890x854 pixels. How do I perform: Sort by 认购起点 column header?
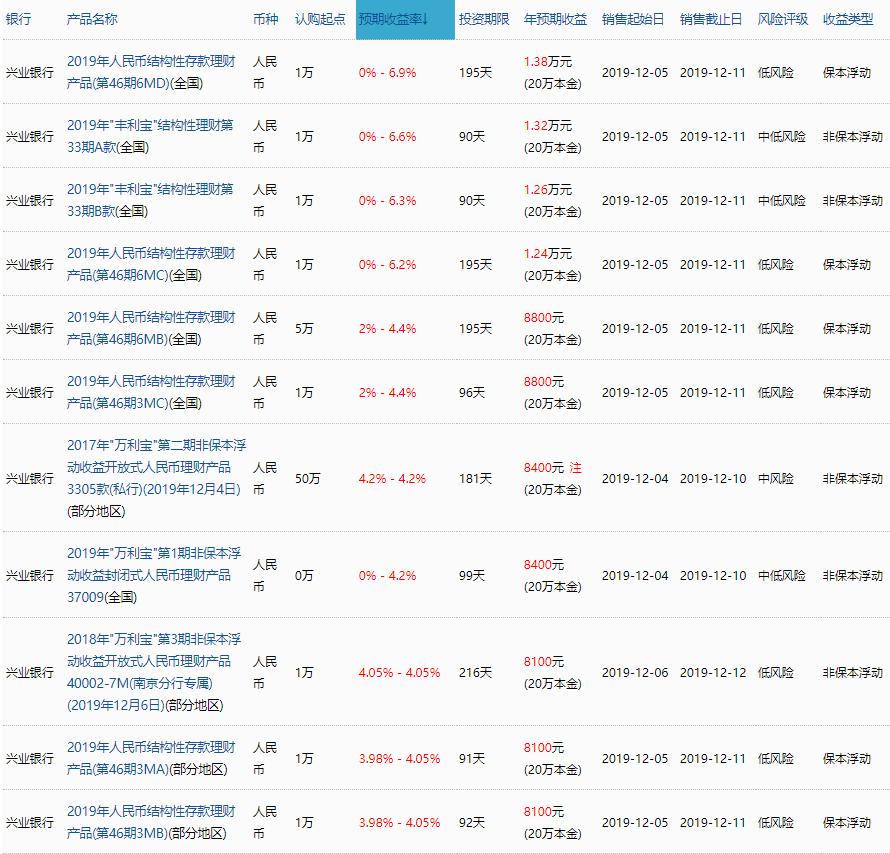pos(320,19)
